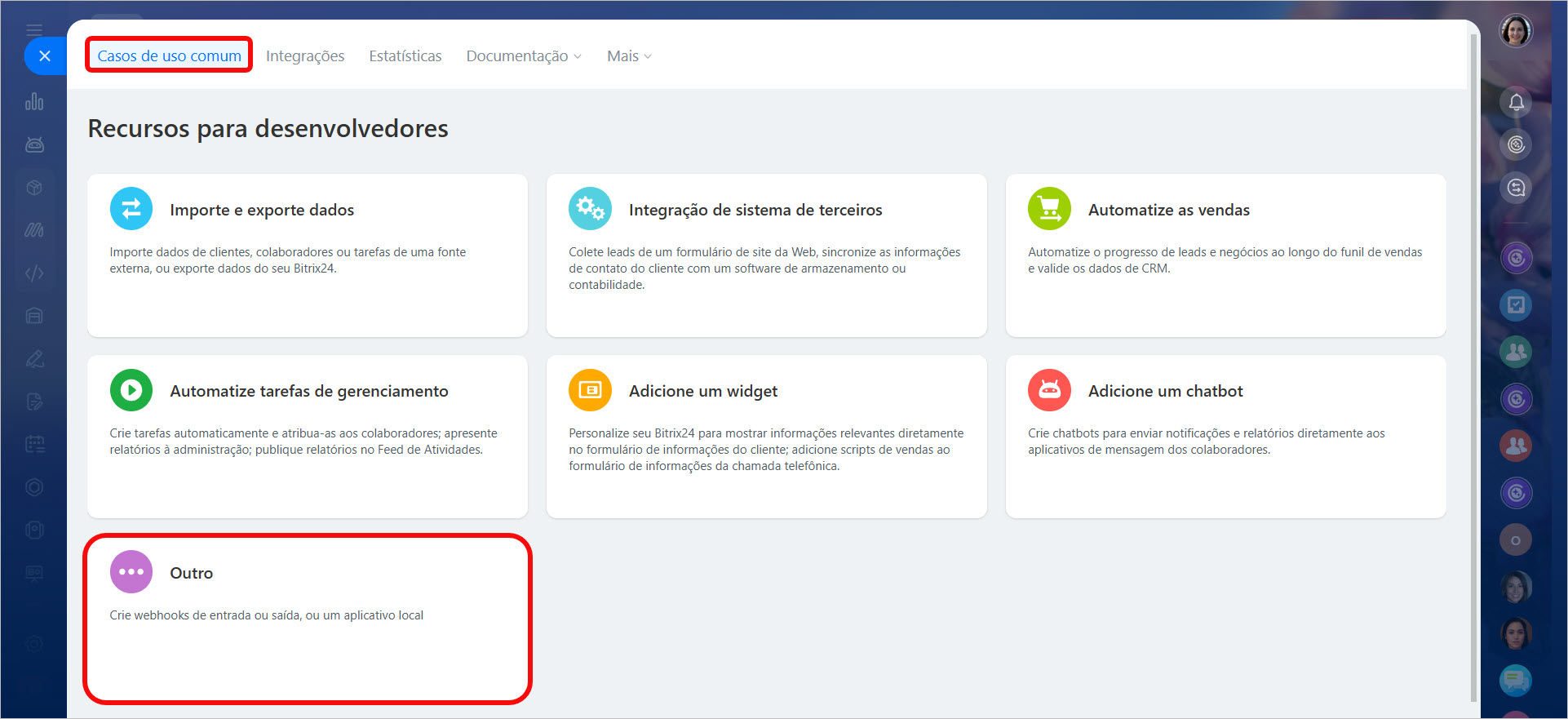1568x719 pixels.
Task: Expand the Mais dropdown menu
Action: click(629, 55)
